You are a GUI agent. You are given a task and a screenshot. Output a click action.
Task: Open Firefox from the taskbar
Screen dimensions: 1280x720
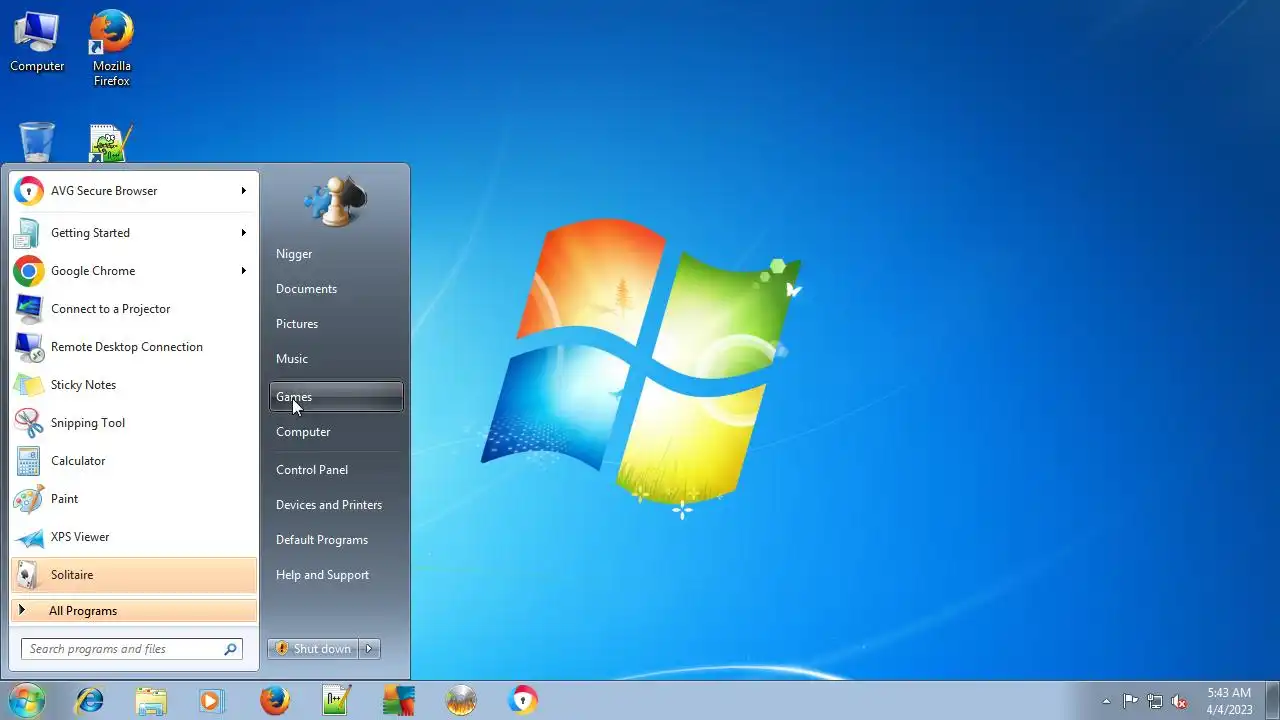[275, 700]
